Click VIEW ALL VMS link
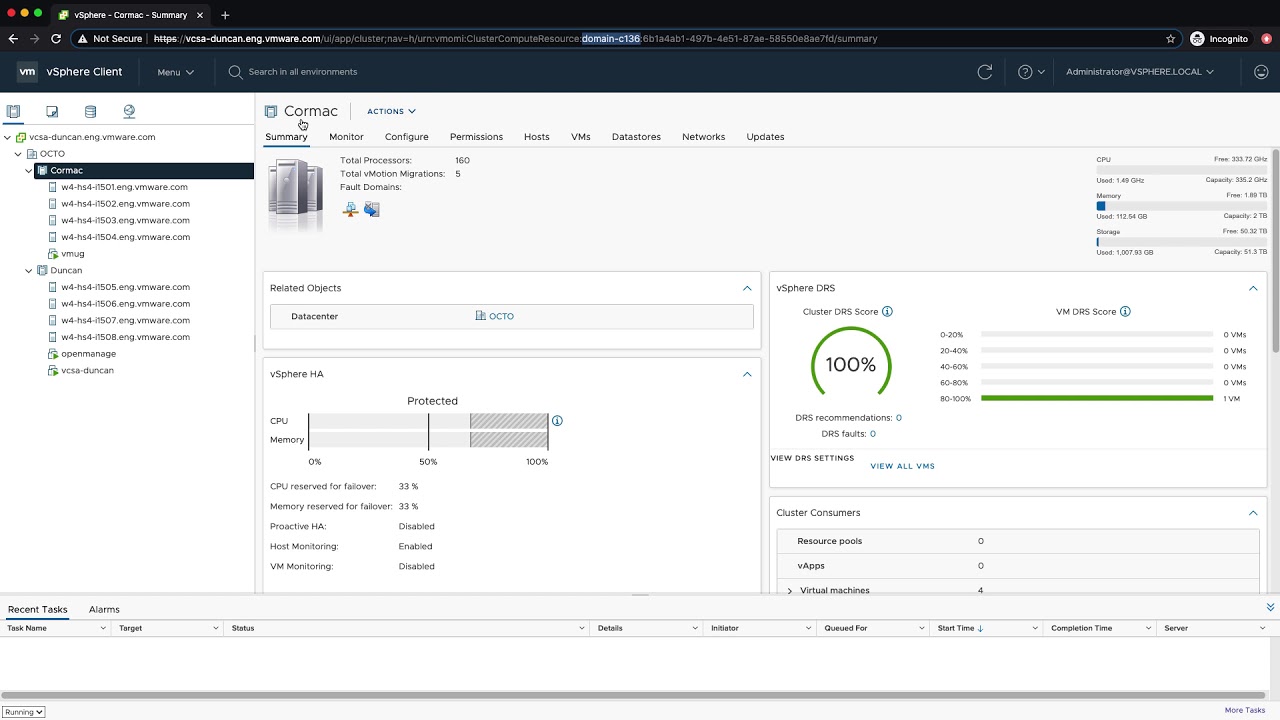The width and height of the screenshot is (1280, 720). coord(903,466)
